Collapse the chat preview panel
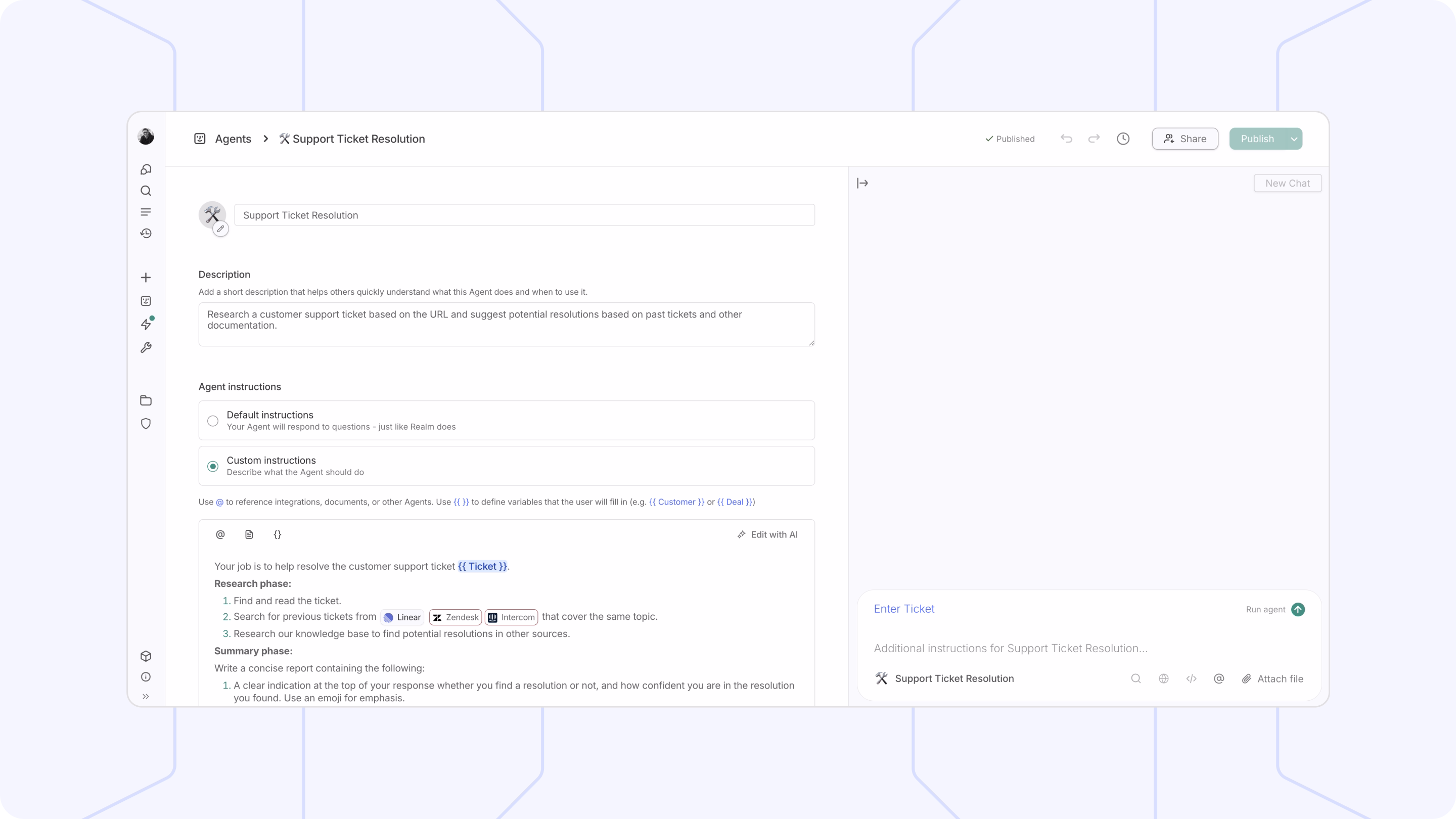Image resolution: width=1456 pixels, height=819 pixels. pyautogui.click(x=862, y=183)
